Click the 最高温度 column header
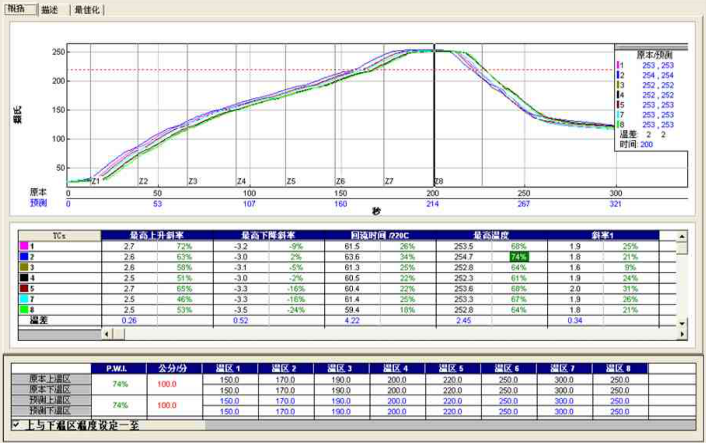Viewport: 706px width, 443px height. [x=499, y=234]
